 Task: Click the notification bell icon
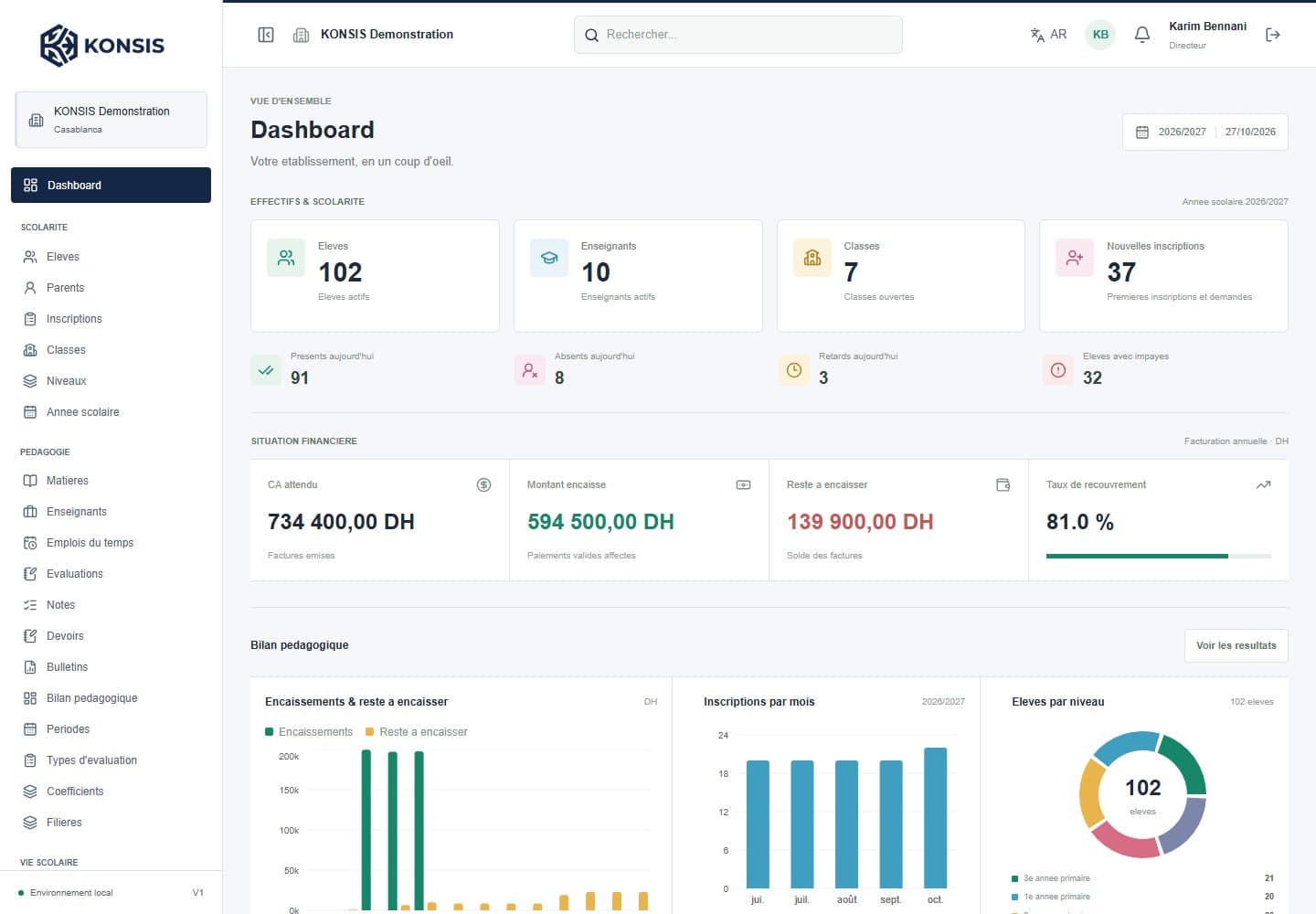coord(1141,35)
